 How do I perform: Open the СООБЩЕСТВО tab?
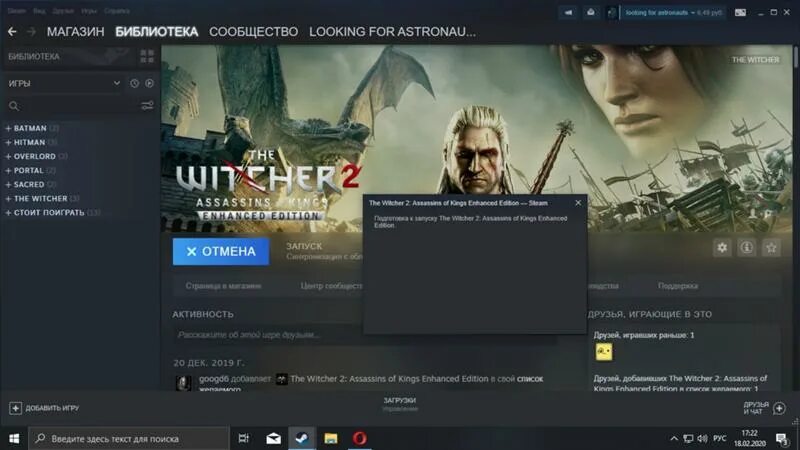[253, 32]
